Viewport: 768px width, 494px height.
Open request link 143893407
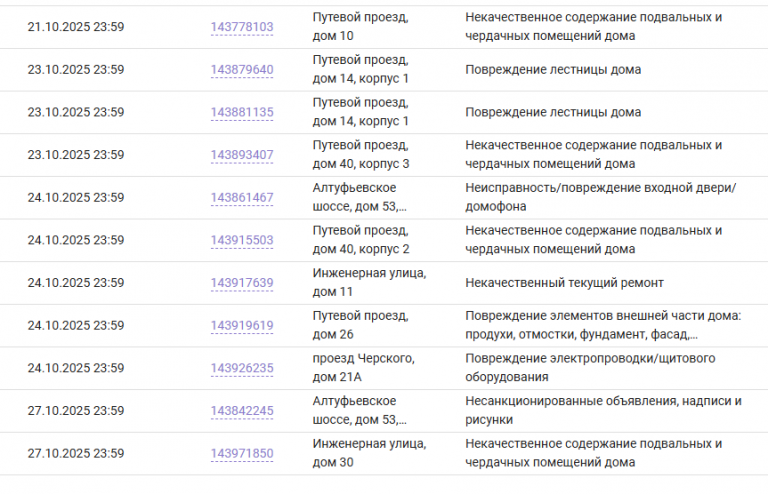(x=241, y=155)
